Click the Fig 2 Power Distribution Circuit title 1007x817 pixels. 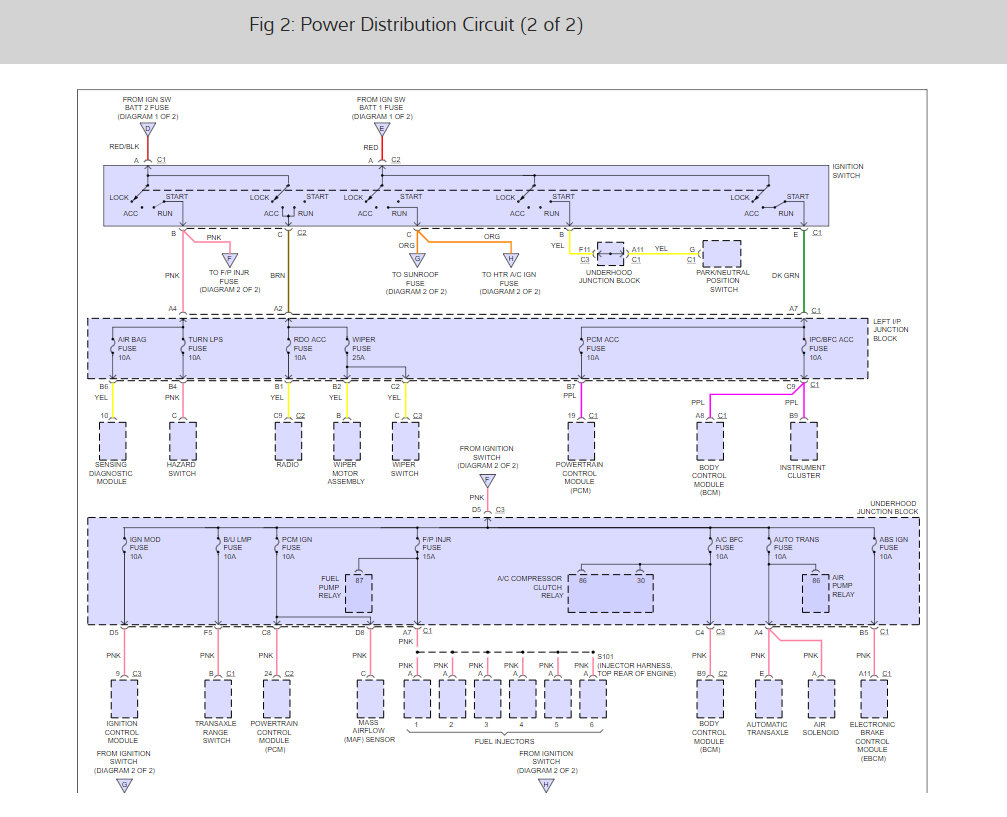tap(416, 25)
